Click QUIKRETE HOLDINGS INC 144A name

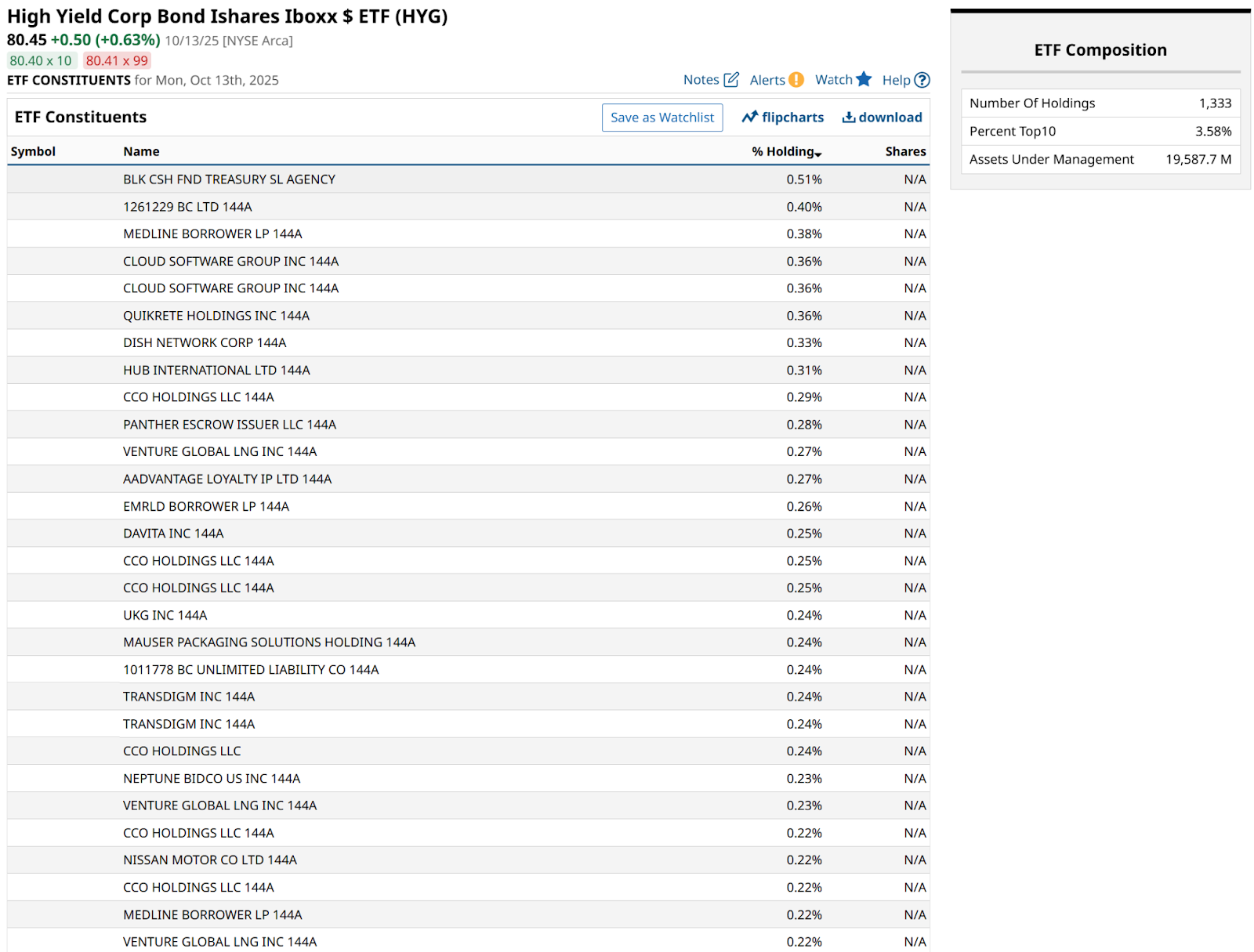click(x=216, y=316)
